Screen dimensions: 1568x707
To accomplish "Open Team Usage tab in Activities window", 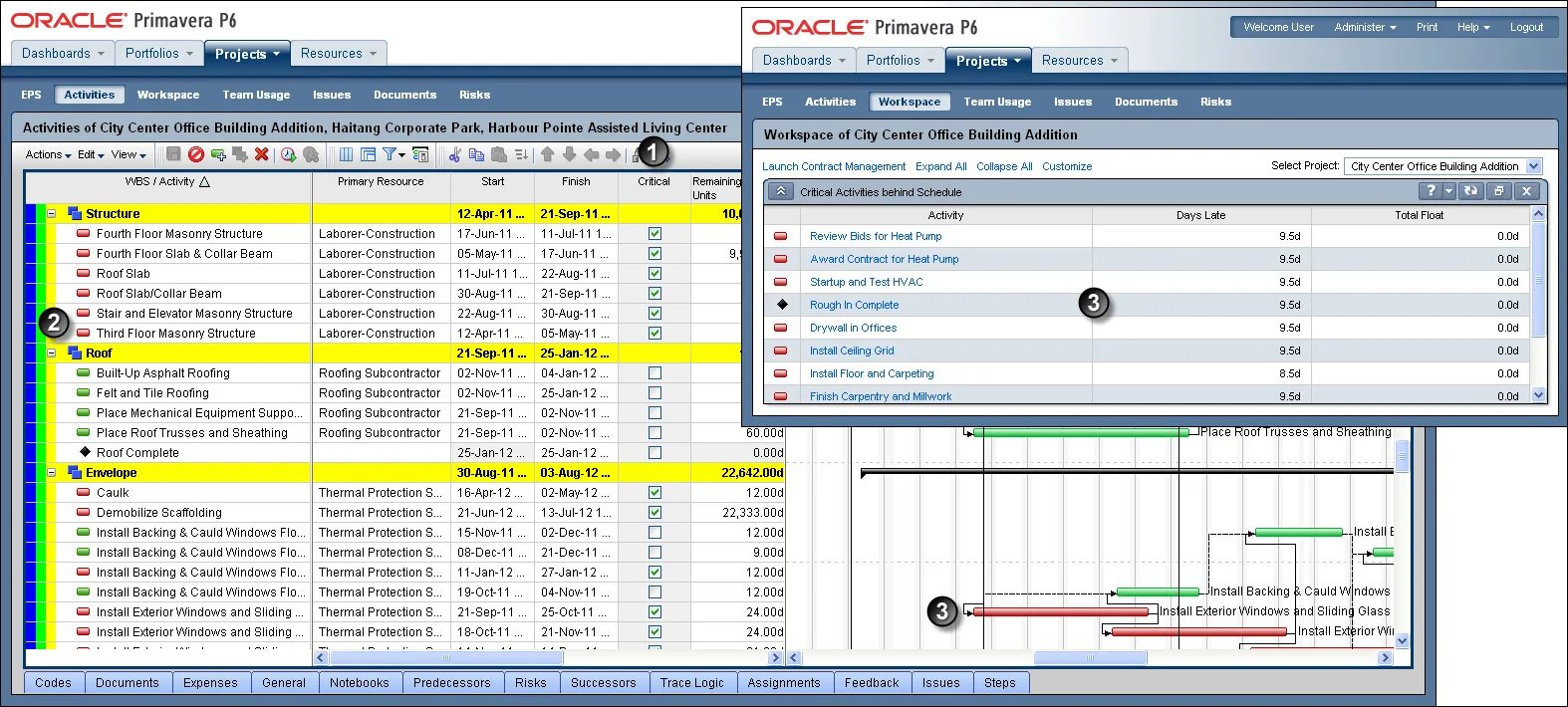I will (256, 95).
